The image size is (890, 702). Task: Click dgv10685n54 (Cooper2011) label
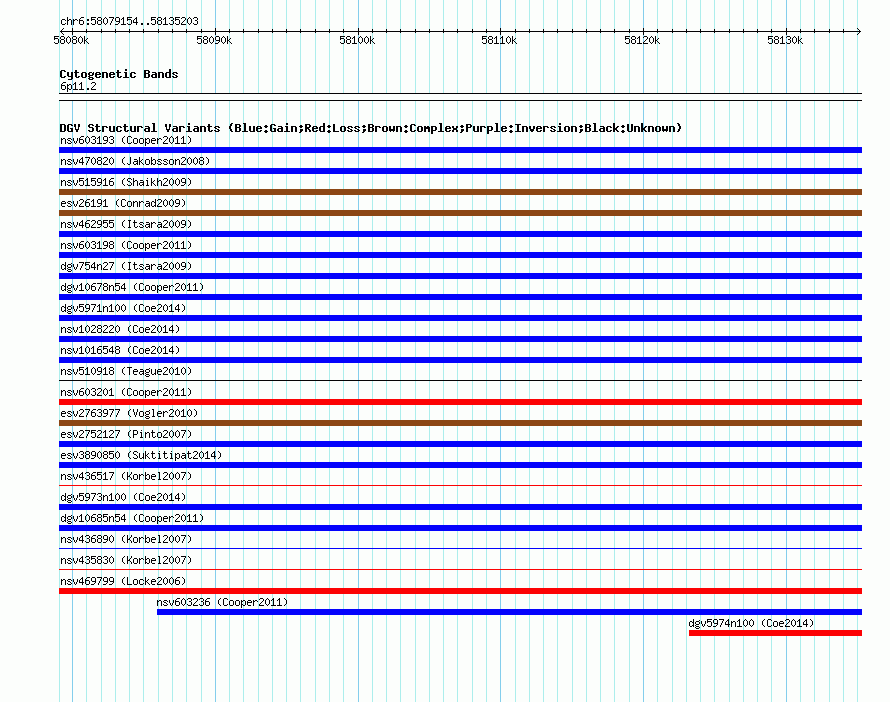[132, 518]
